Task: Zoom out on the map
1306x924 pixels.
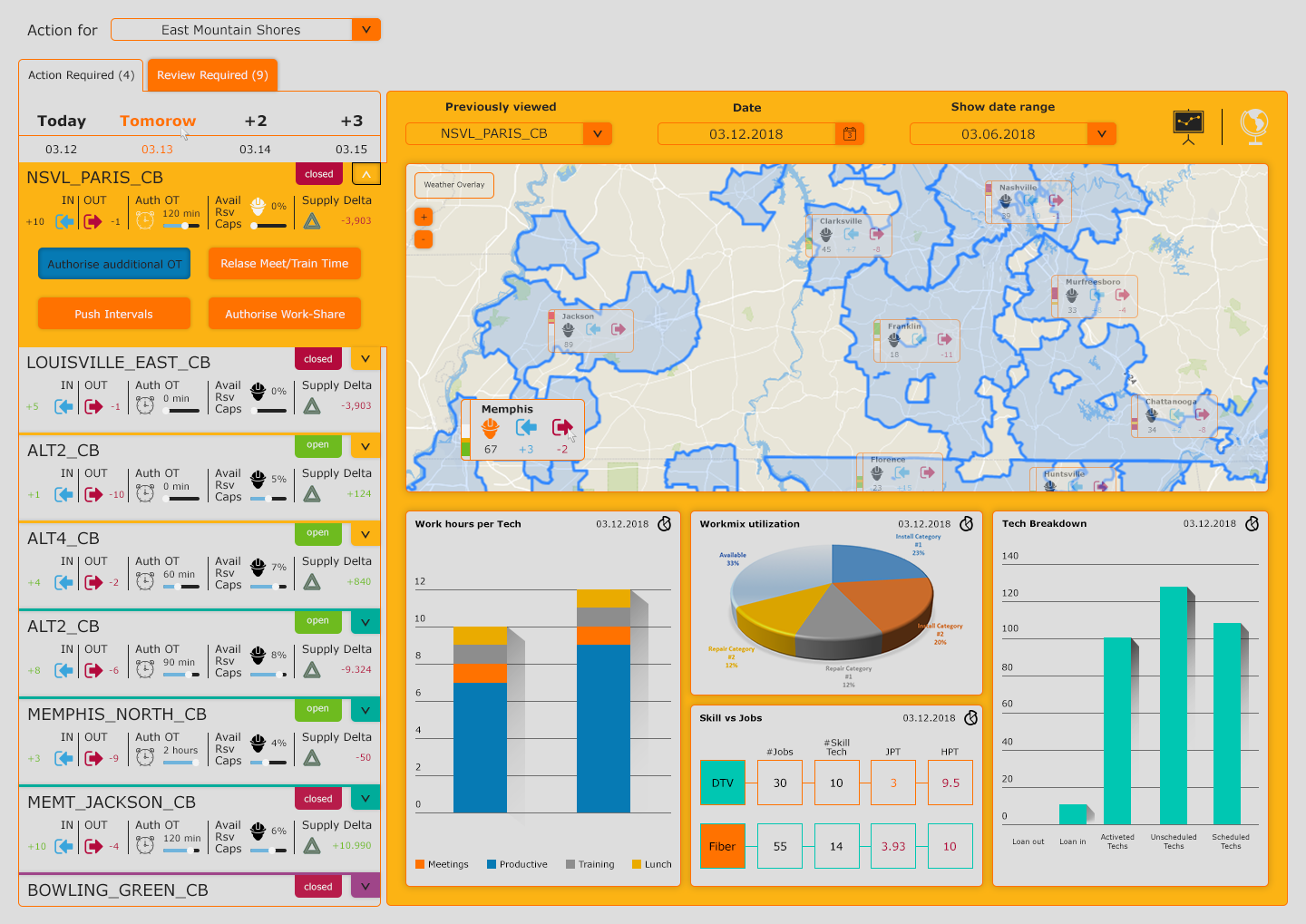Action: [x=424, y=239]
